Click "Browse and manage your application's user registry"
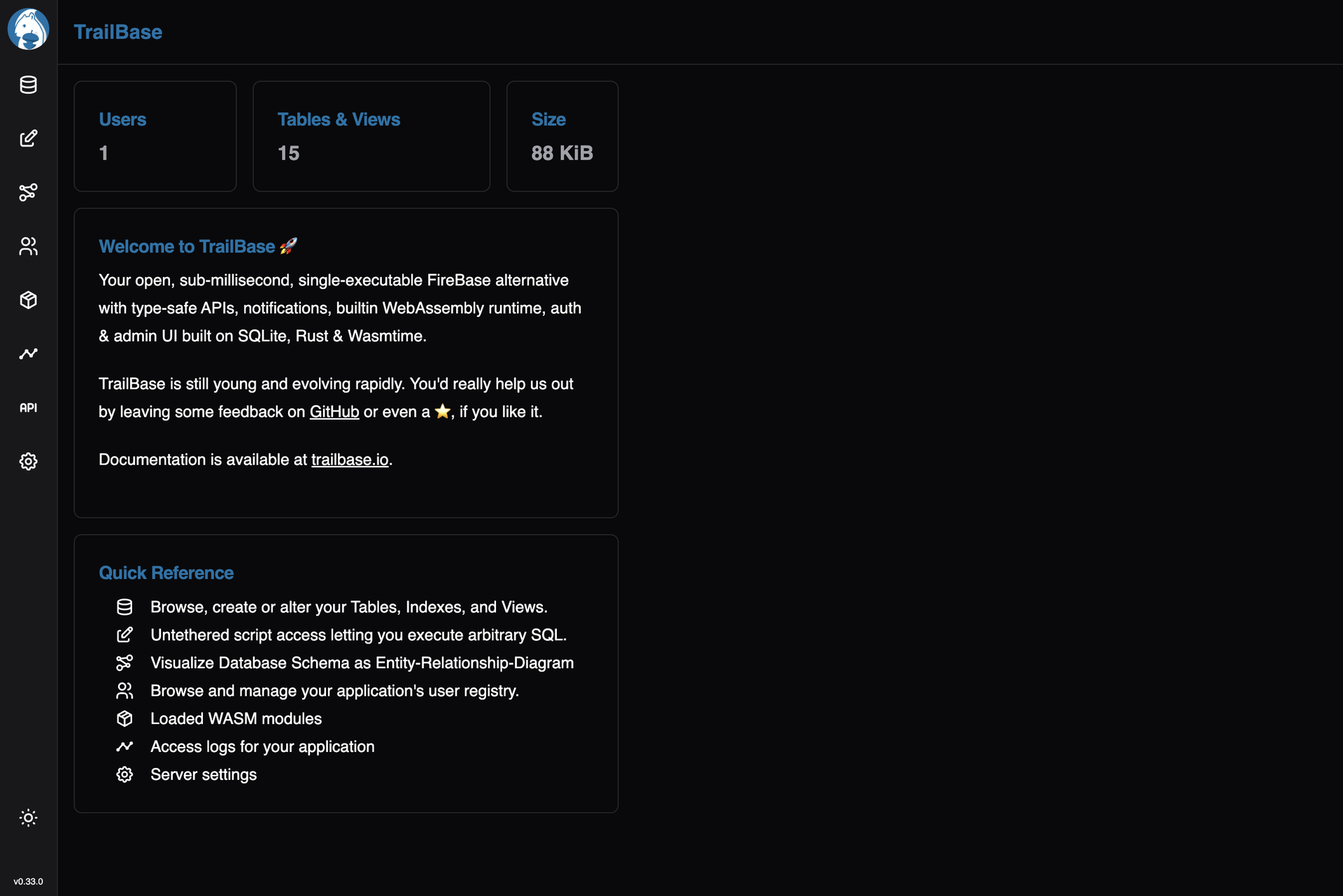Viewport: 1343px width, 896px height. coord(335,691)
